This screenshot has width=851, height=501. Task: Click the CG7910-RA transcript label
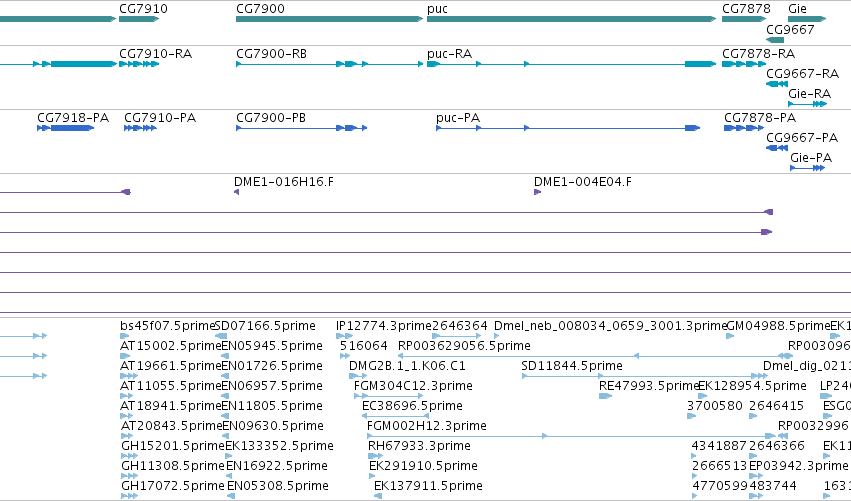155,54
